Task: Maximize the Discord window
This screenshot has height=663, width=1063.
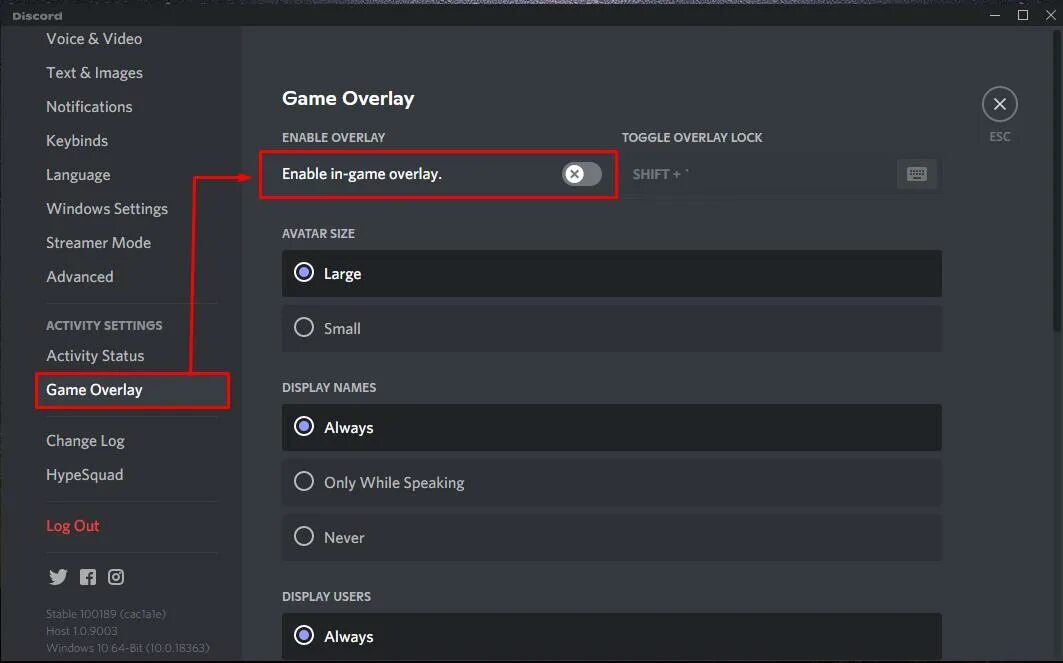Action: [1023, 14]
